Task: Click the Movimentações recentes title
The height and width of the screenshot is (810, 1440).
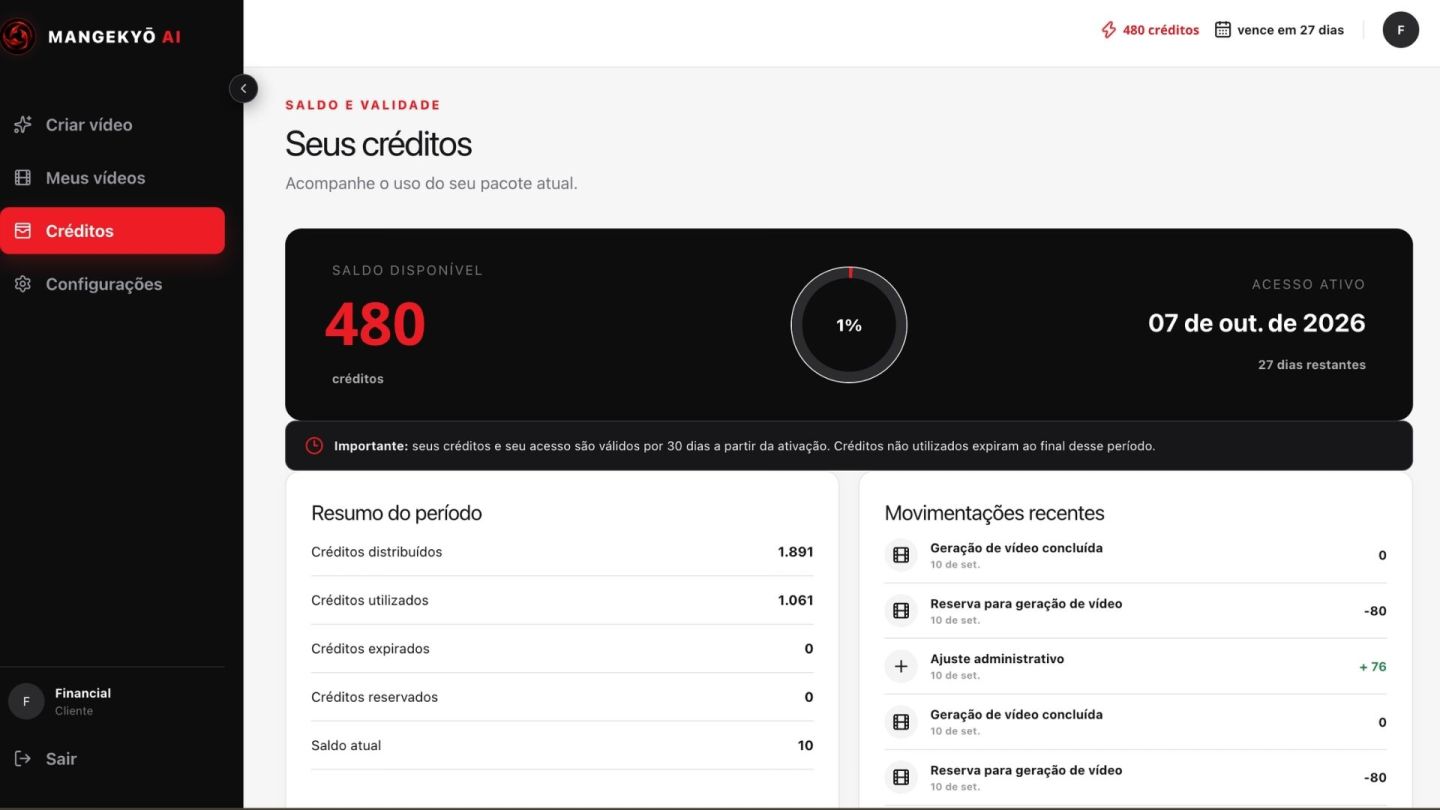Action: coord(994,513)
